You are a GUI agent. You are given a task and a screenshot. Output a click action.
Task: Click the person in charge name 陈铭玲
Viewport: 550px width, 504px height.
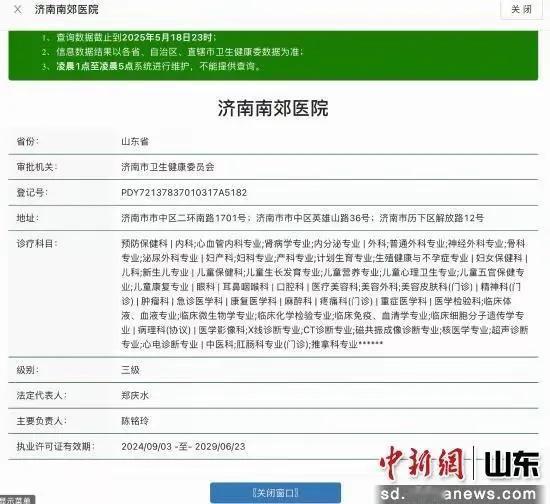[x=135, y=421]
